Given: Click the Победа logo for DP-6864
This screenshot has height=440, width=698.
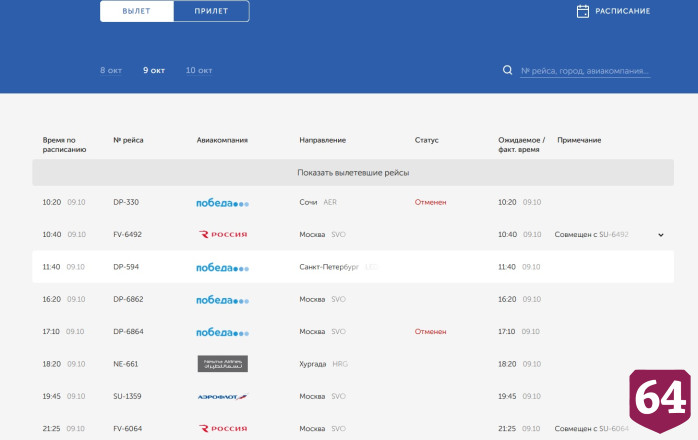Looking at the screenshot, I should tap(222, 332).
